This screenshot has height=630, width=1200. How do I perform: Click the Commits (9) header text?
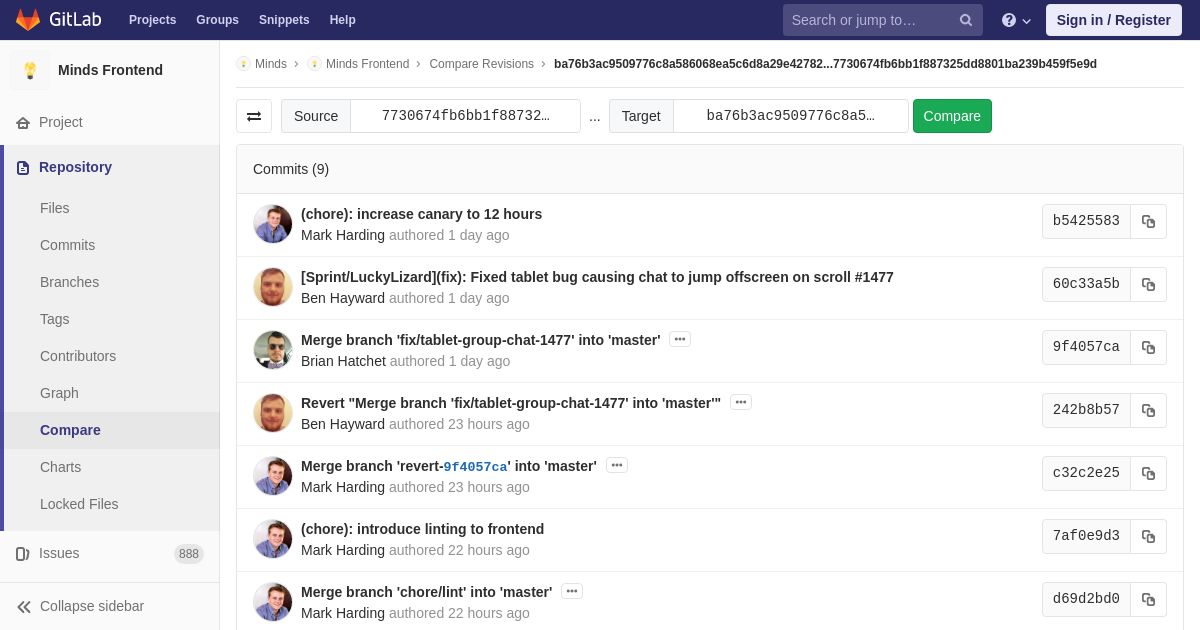tap(291, 169)
